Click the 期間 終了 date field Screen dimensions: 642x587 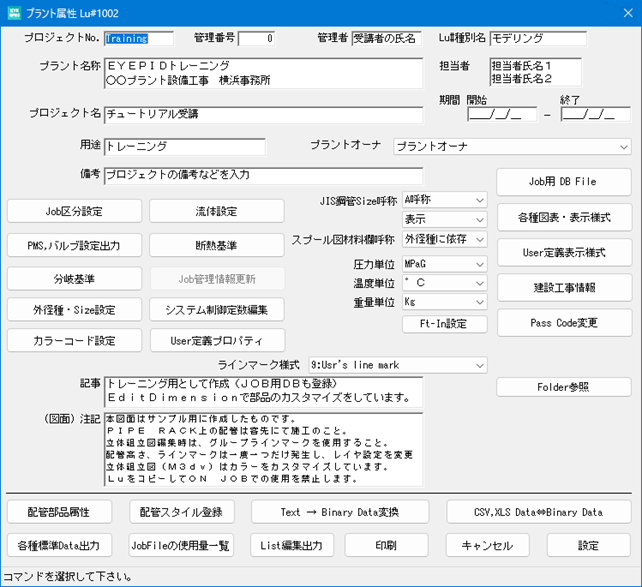596,115
